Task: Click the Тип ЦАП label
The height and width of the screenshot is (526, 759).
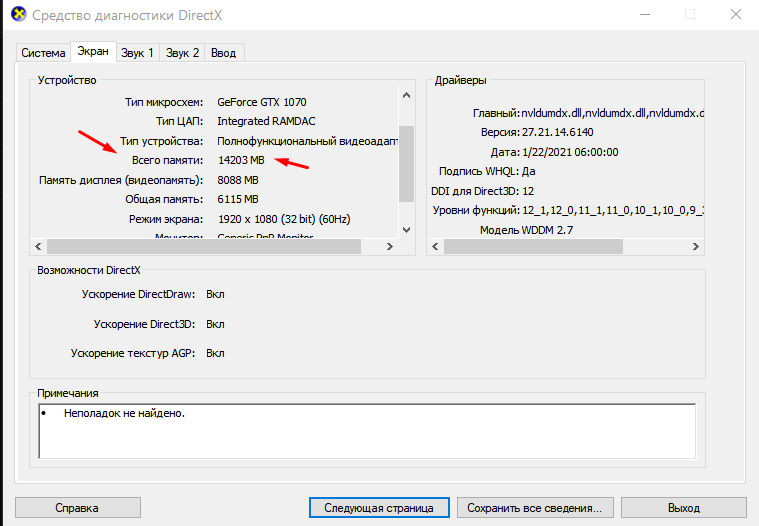Action: pyautogui.click(x=180, y=121)
